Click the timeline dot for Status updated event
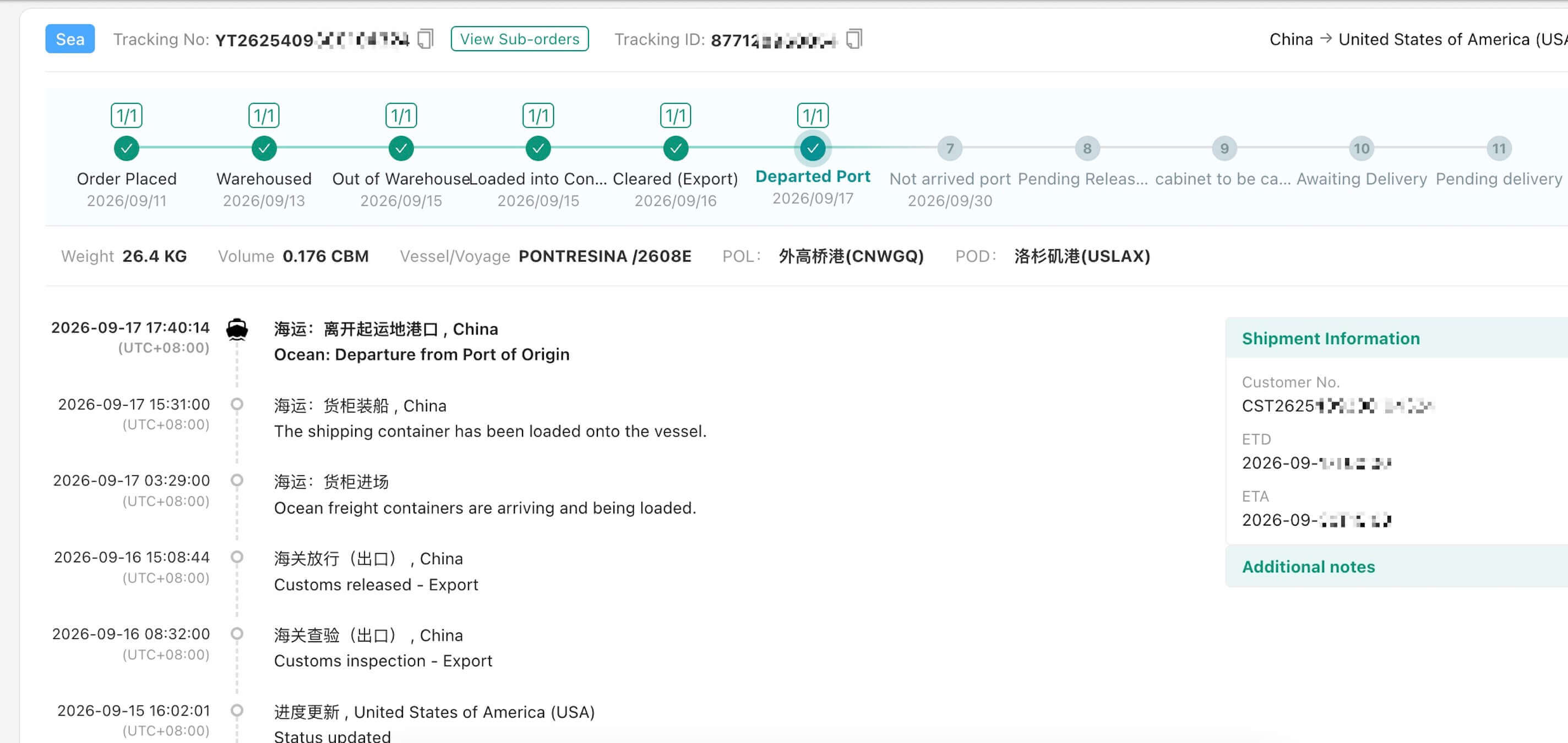Screen dimensions: 1568x743 click(237, 710)
